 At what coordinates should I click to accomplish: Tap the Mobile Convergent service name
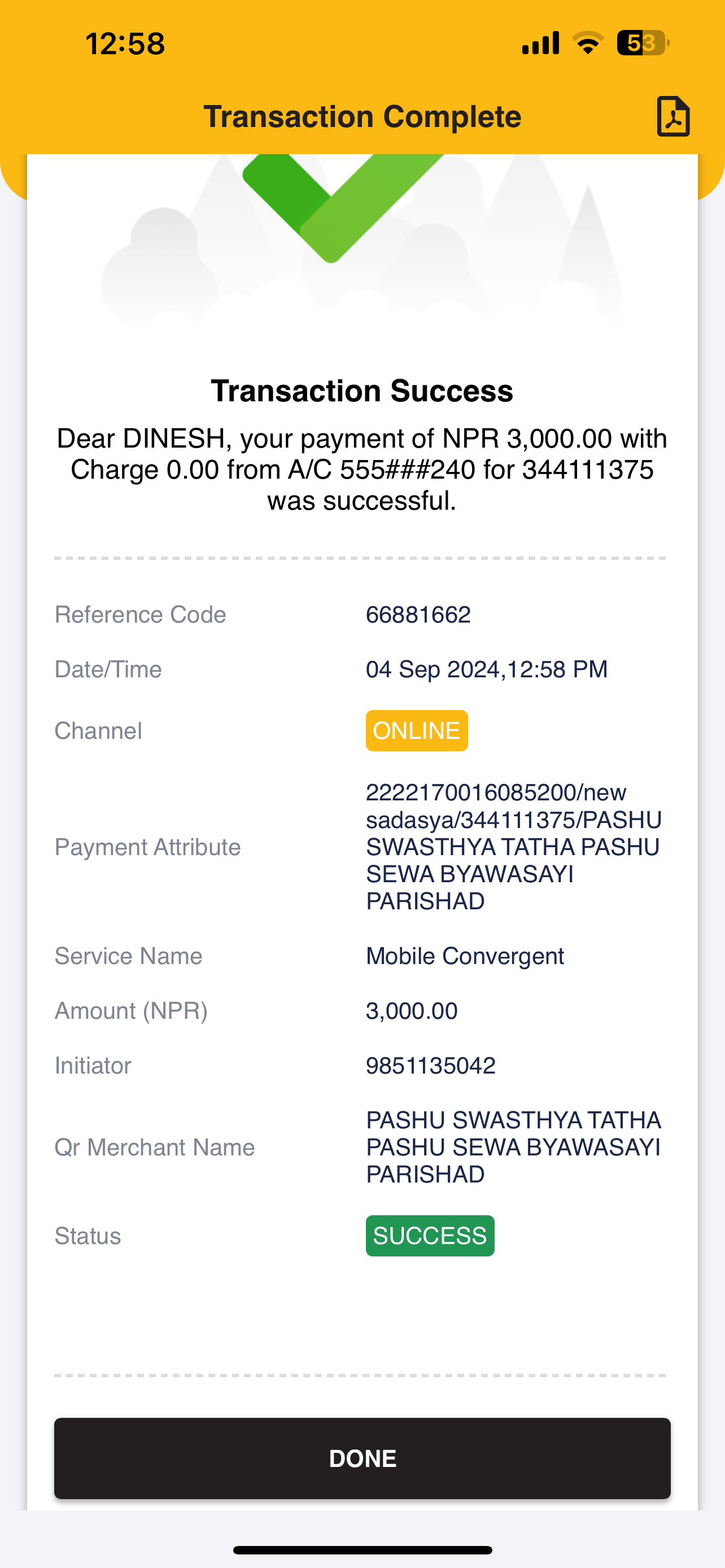(x=465, y=956)
